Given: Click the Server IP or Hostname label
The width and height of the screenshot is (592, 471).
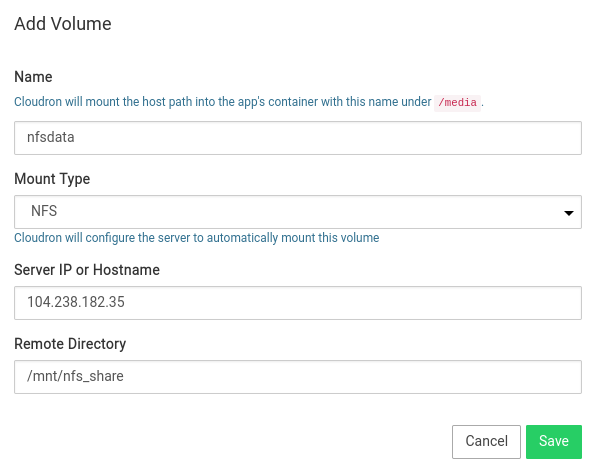Looking at the screenshot, I should (87, 270).
